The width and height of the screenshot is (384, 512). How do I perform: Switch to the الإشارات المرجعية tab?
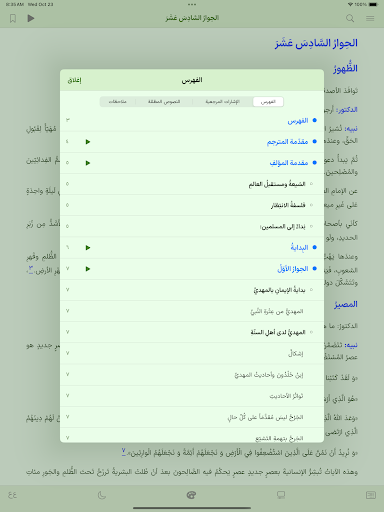click(222, 102)
